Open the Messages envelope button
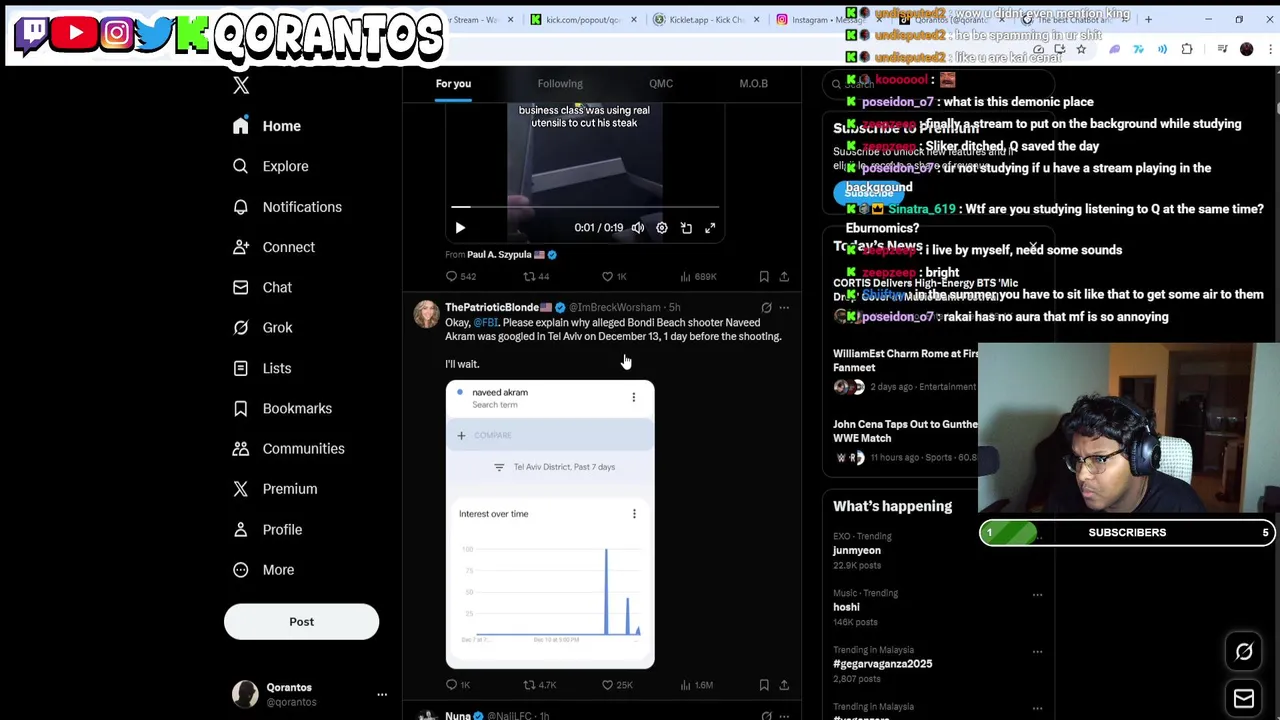1280x720 pixels. pos(1244,698)
